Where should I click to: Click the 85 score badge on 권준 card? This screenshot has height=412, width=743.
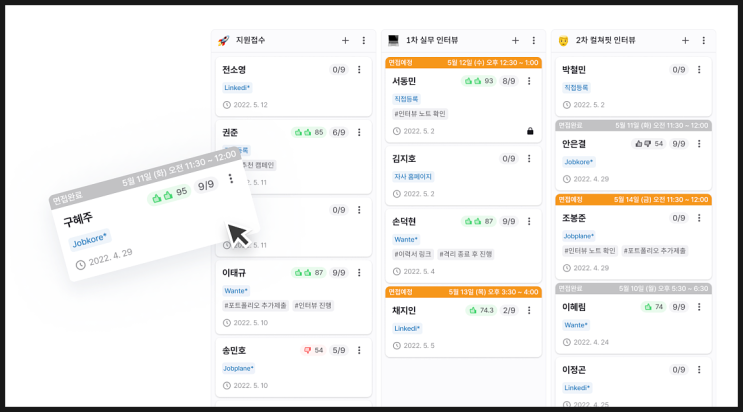tap(308, 132)
